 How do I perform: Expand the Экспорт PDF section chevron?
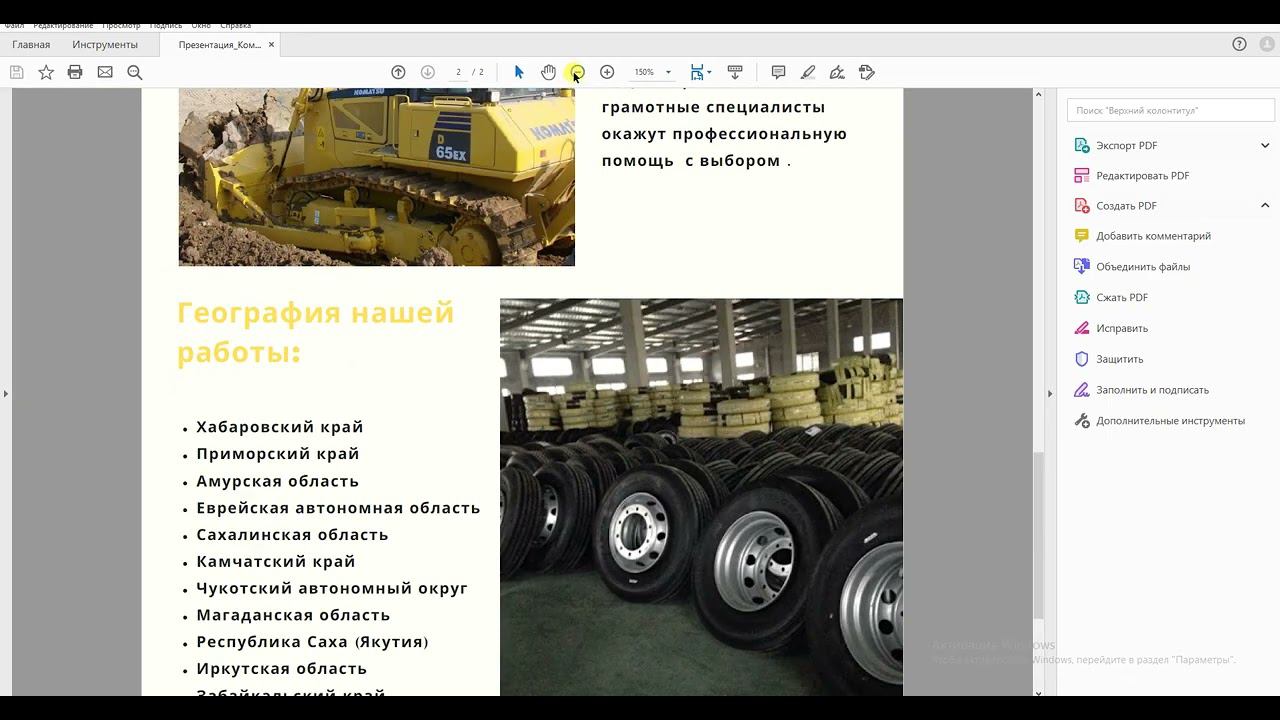tap(1265, 145)
